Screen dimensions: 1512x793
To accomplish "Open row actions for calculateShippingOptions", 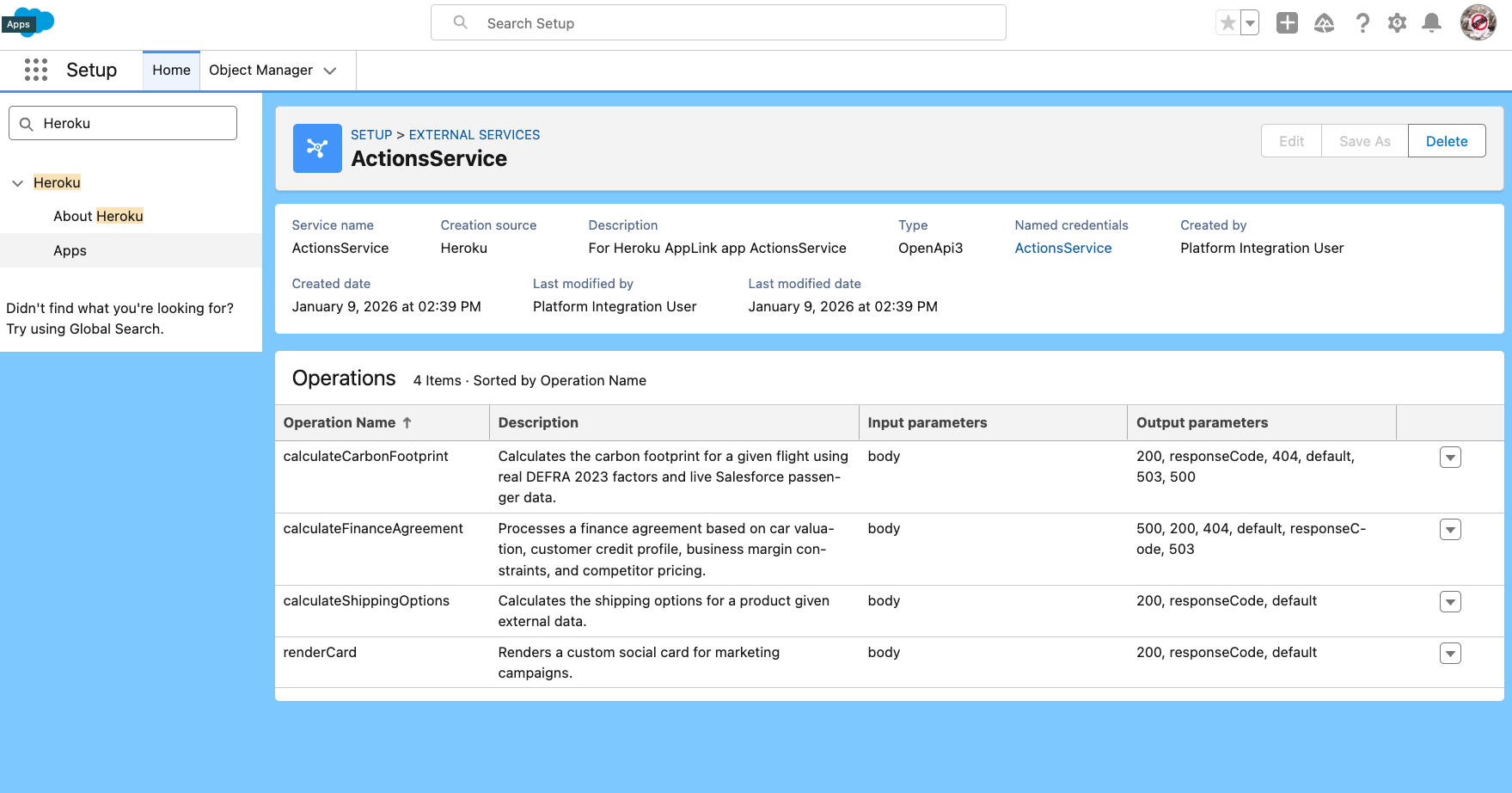I will 1450,602.
